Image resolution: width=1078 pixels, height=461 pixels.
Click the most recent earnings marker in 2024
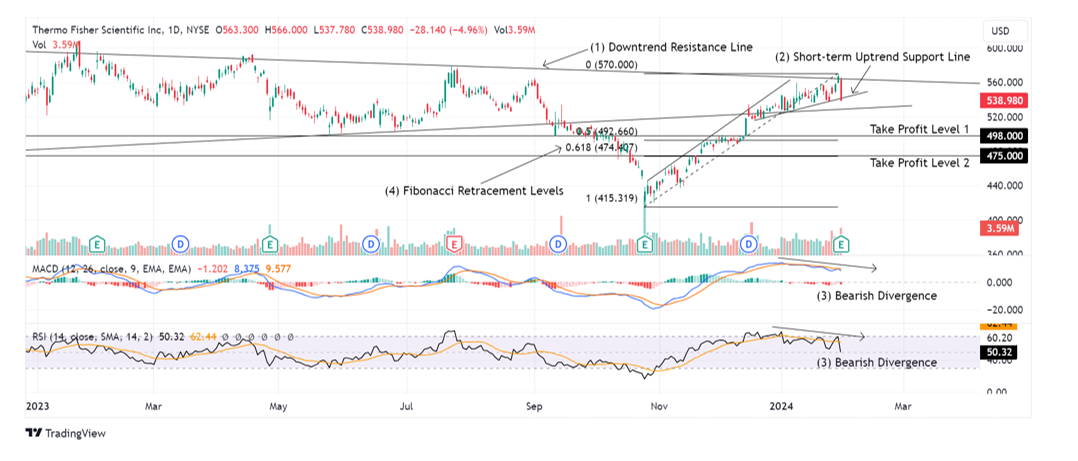point(841,244)
